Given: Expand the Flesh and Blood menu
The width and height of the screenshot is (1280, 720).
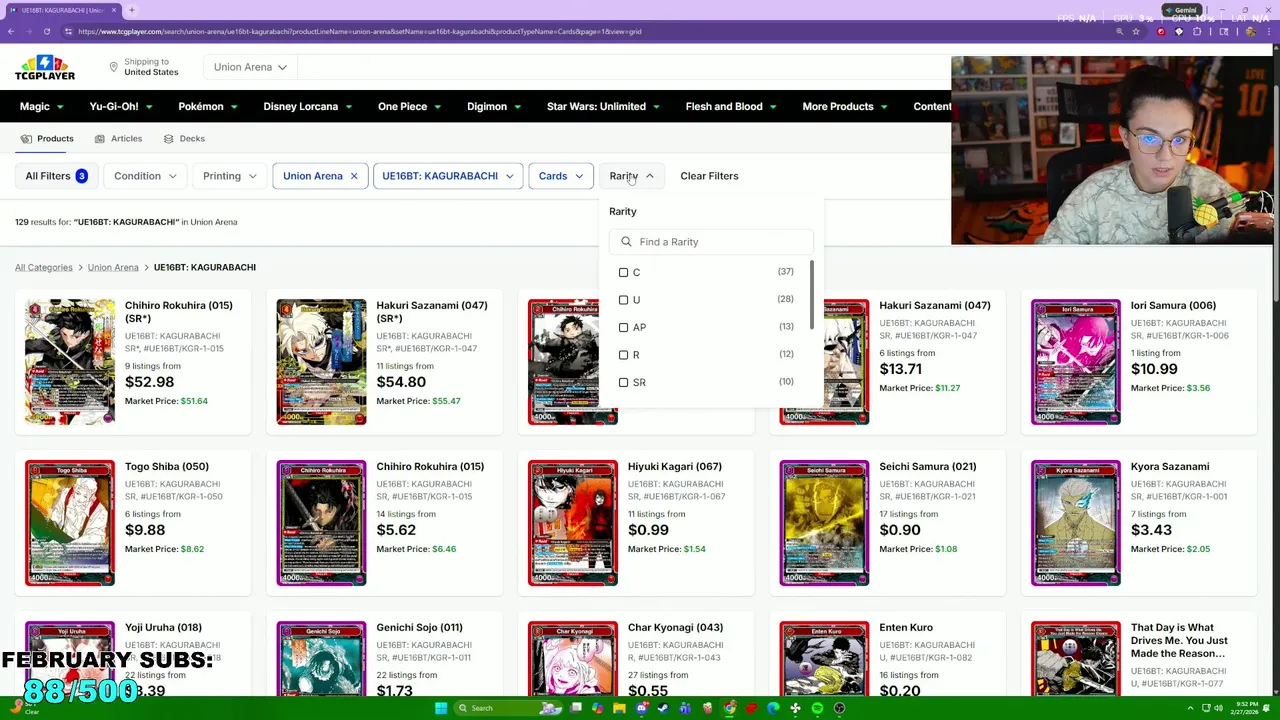Looking at the screenshot, I should tap(731, 106).
